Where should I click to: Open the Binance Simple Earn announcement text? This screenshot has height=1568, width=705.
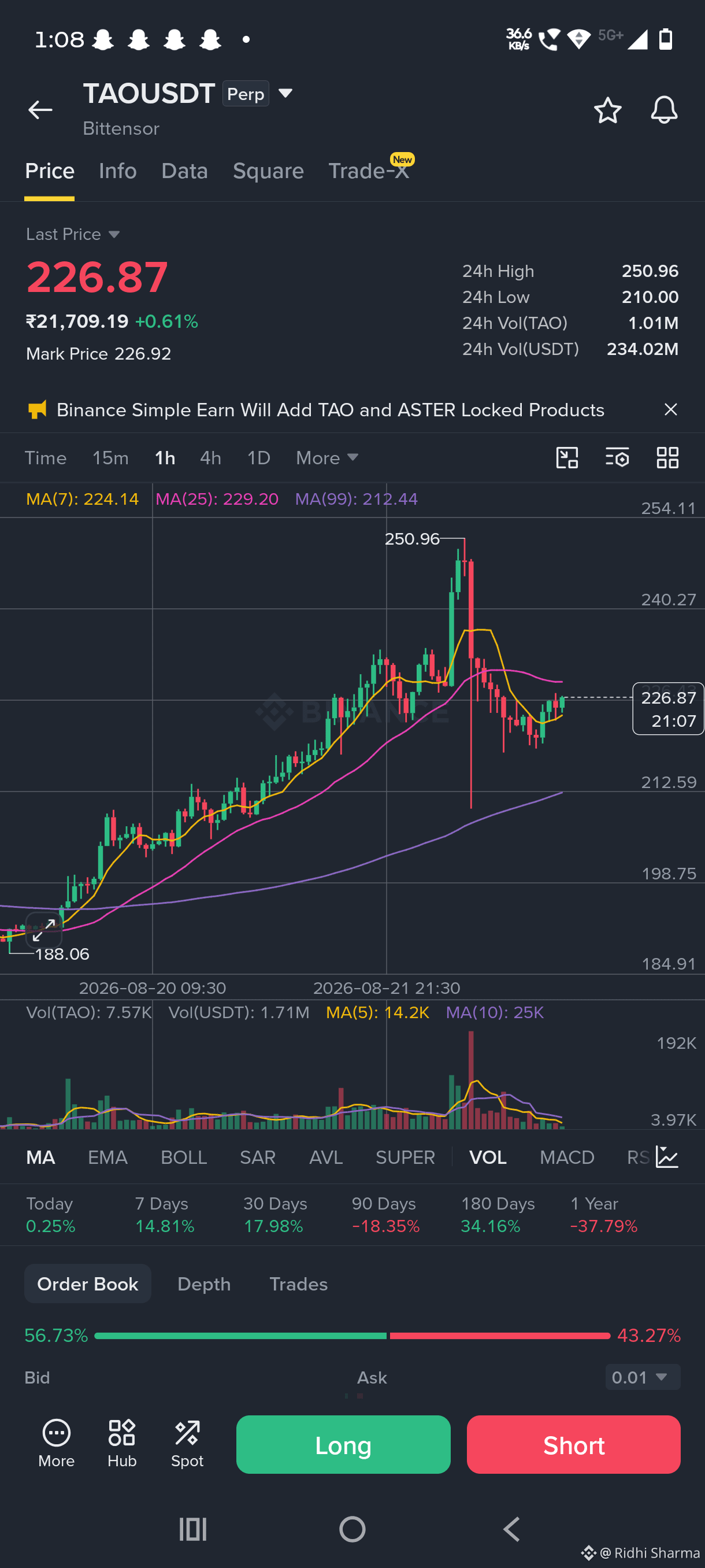331,410
